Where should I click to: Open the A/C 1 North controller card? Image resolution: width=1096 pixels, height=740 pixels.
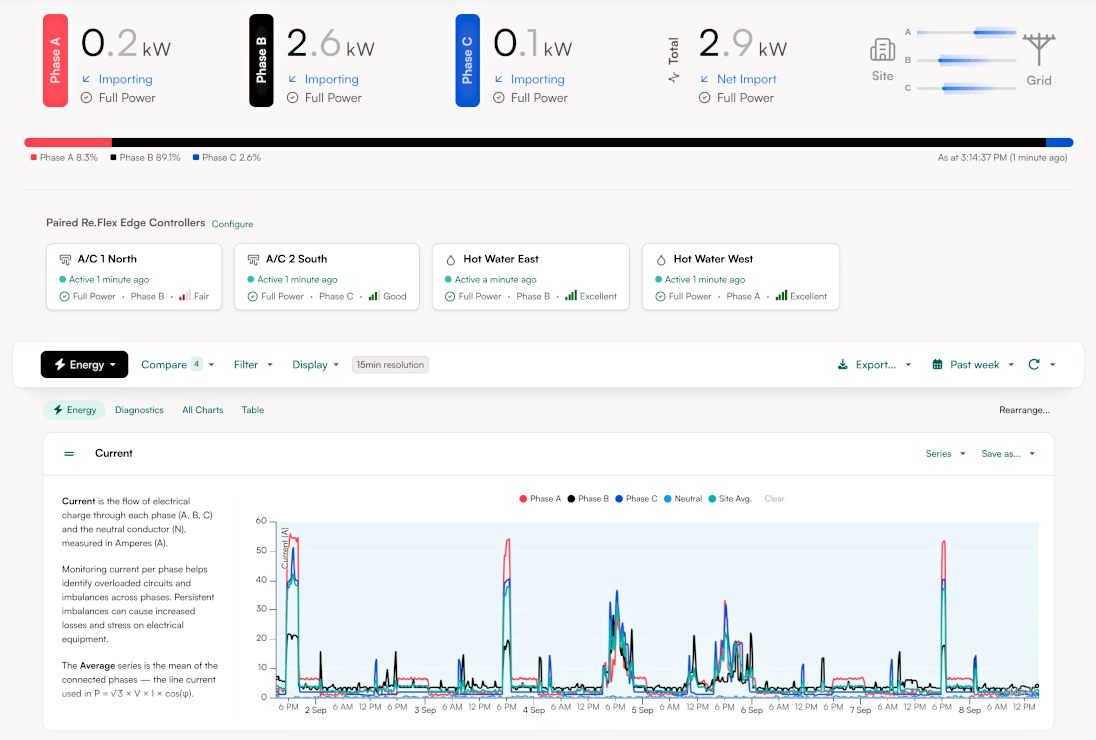134,277
